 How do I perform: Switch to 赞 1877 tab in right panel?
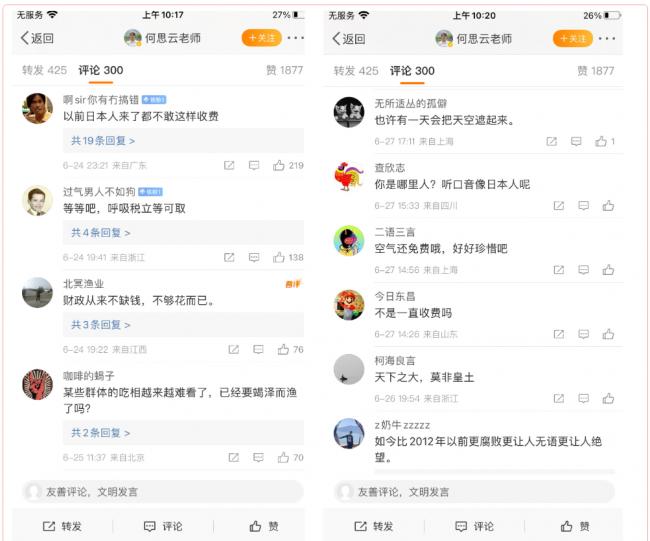(x=596, y=71)
